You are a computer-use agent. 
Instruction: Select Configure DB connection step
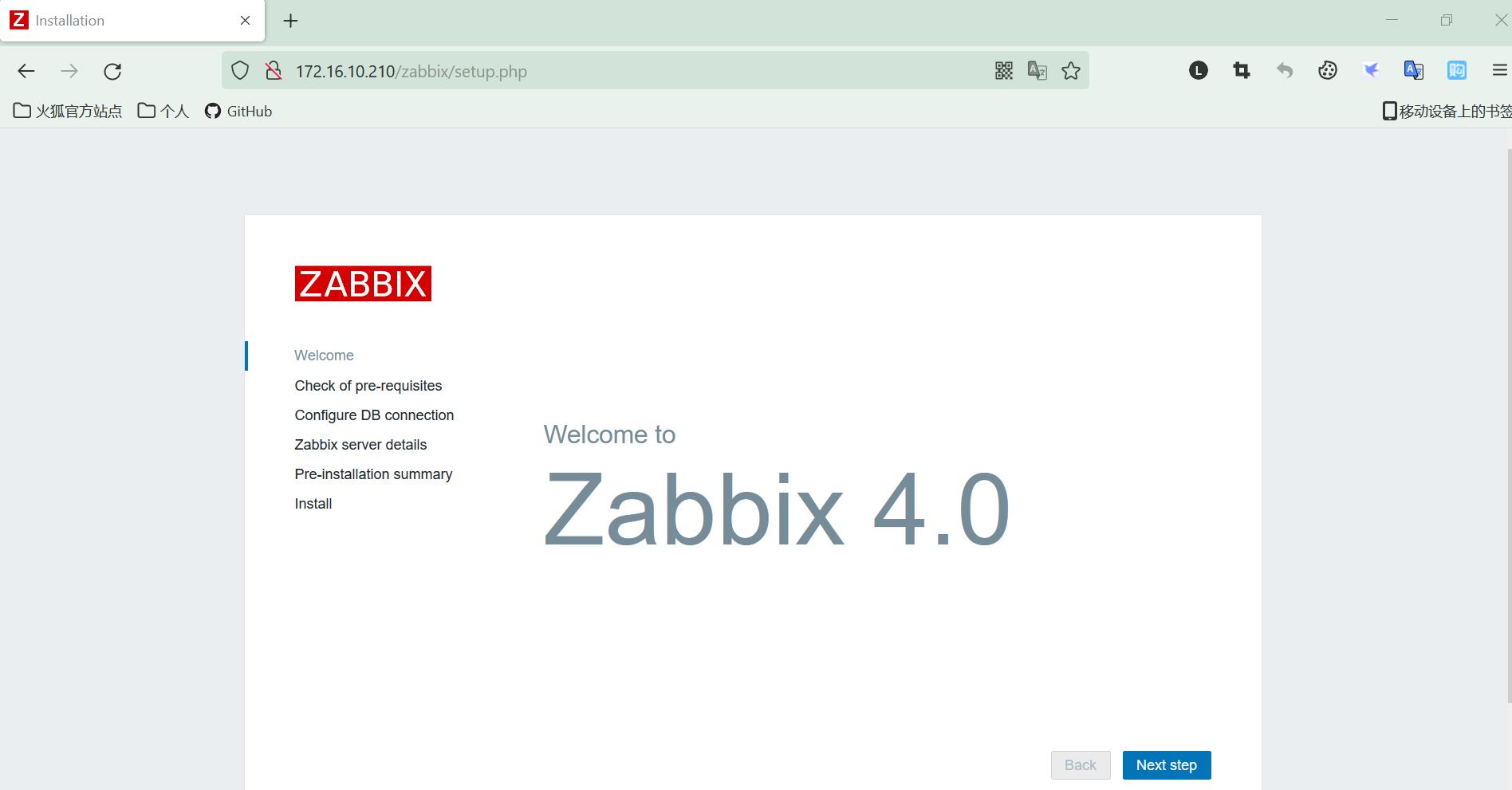point(374,415)
